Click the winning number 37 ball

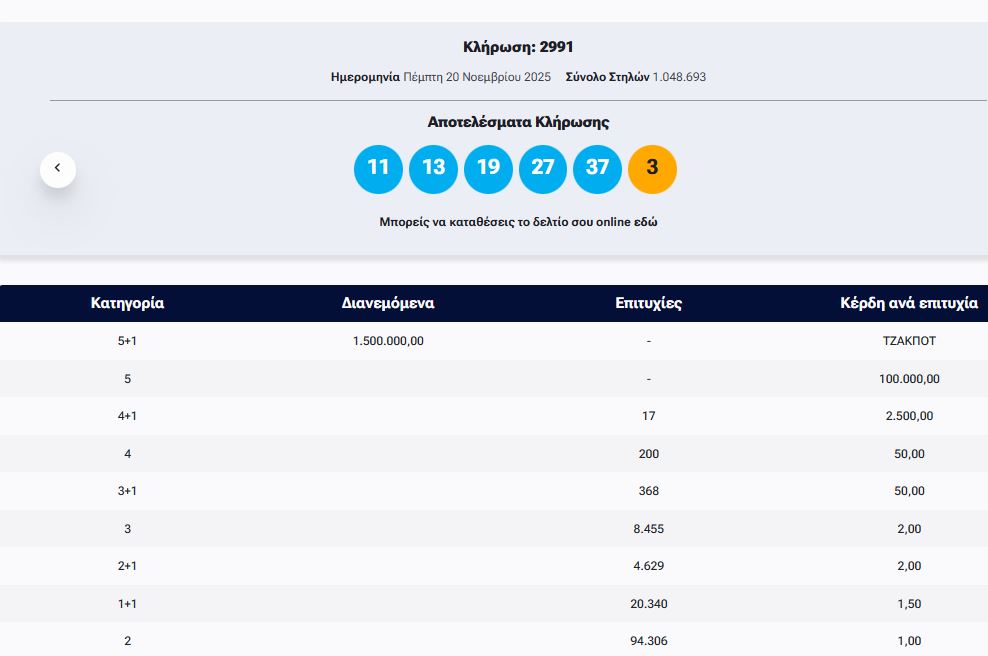pyautogui.click(x=597, y=169)
